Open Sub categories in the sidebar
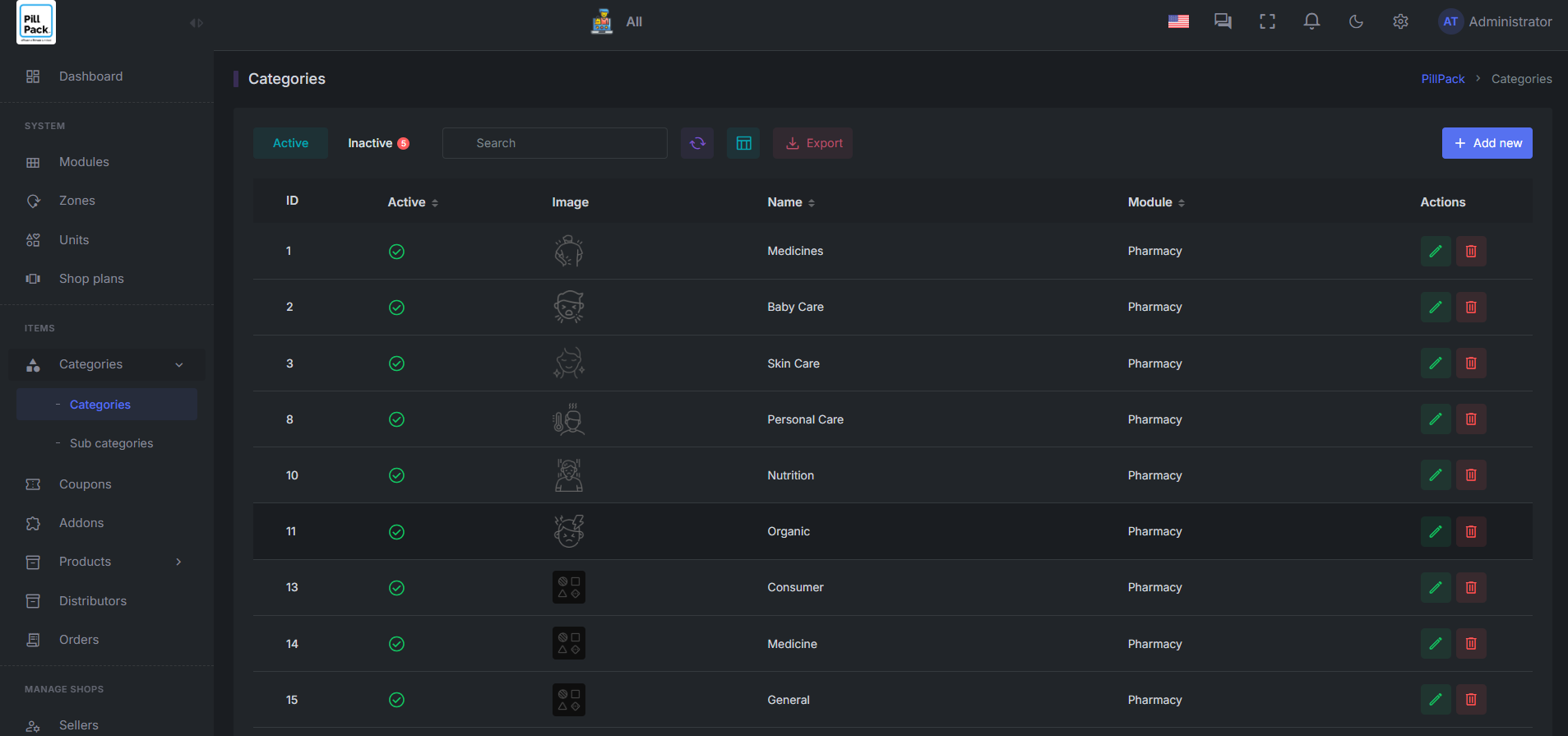 [111, 443]
